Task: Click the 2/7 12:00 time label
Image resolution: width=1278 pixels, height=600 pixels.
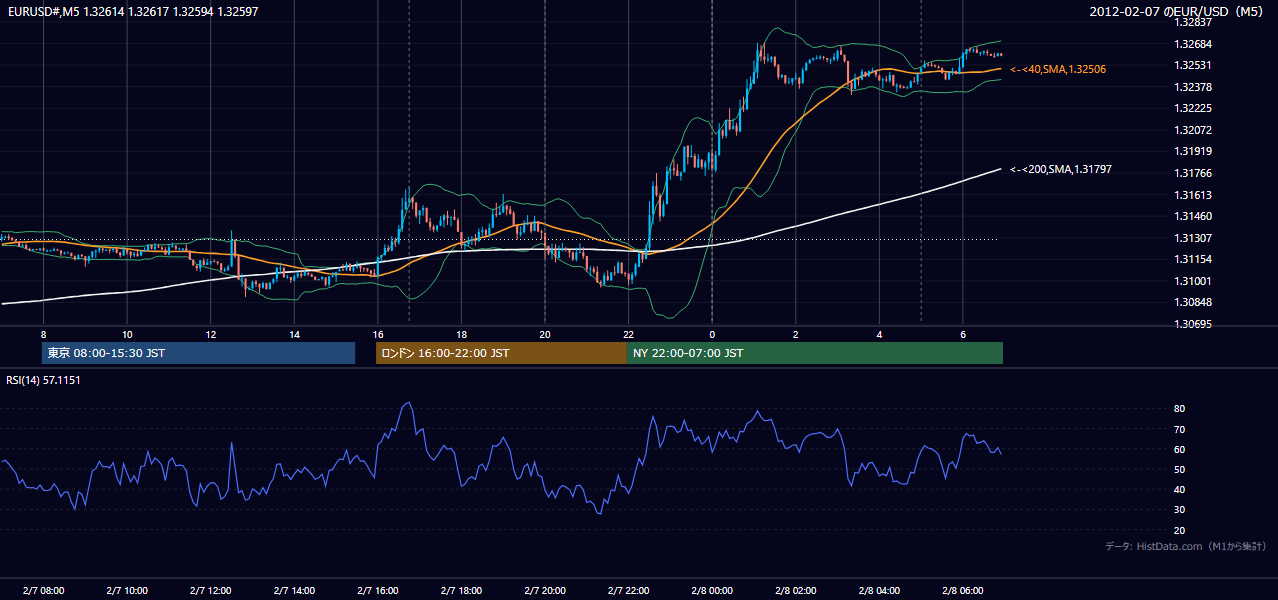Action: click(x=210, y=591)
